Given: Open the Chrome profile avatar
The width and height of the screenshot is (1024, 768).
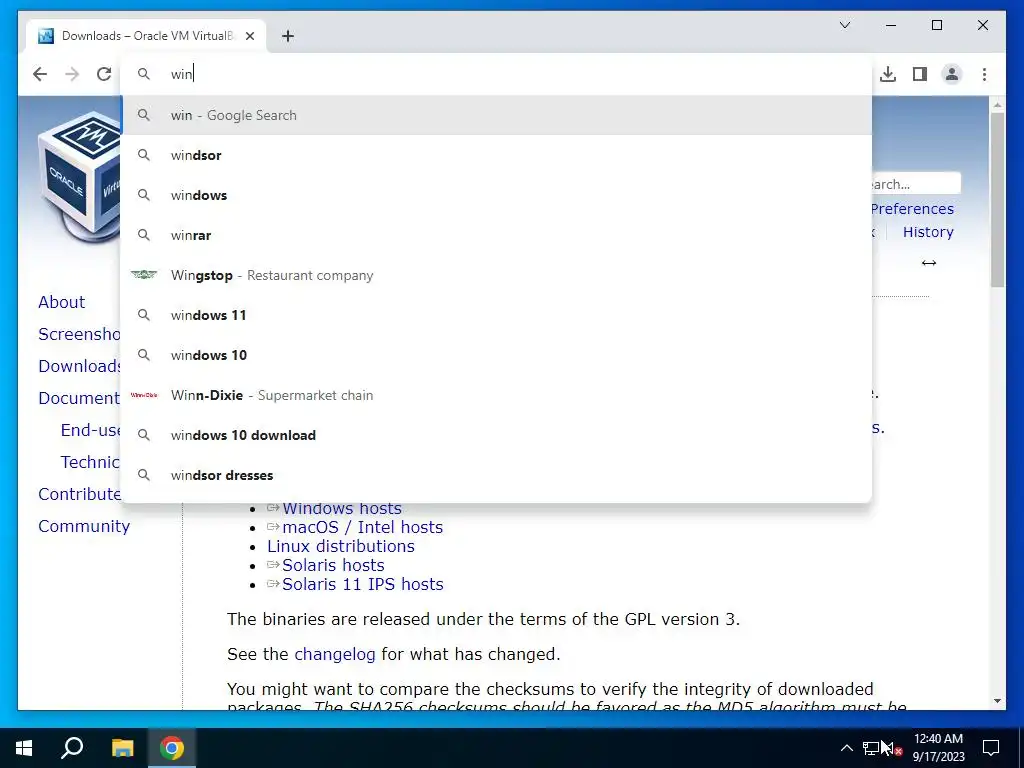Looking at the screenshot, I should pos(952,74).
